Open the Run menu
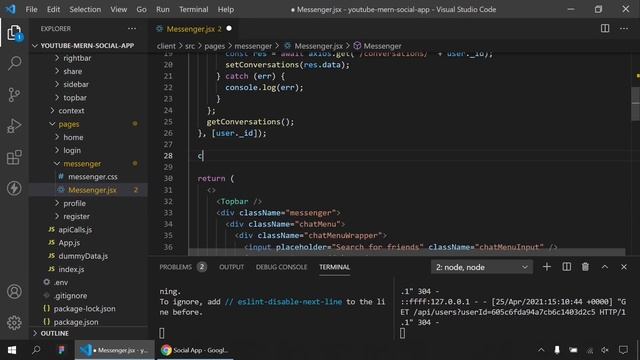Image resolution: width=640 pixels, height=360 pixels. [162, 9]
